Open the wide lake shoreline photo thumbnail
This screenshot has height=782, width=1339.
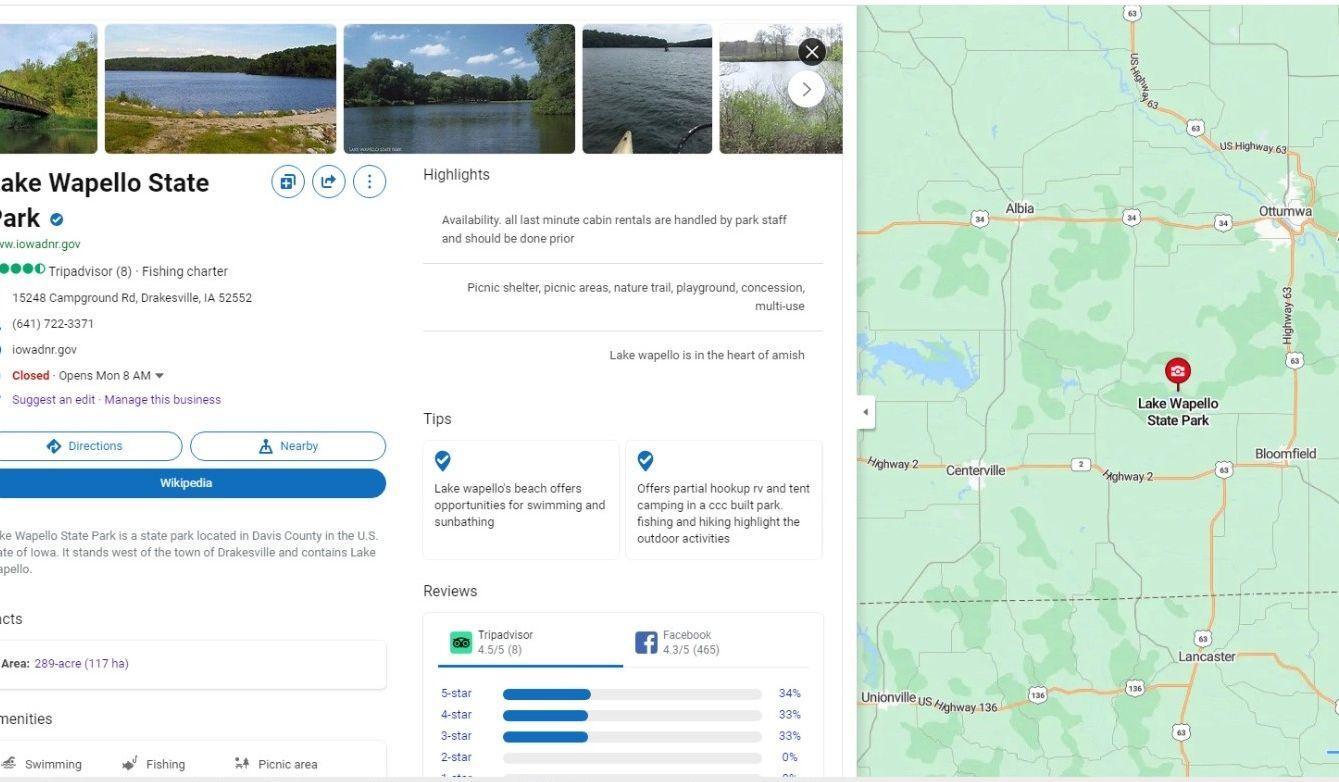(x=220, y=89)
